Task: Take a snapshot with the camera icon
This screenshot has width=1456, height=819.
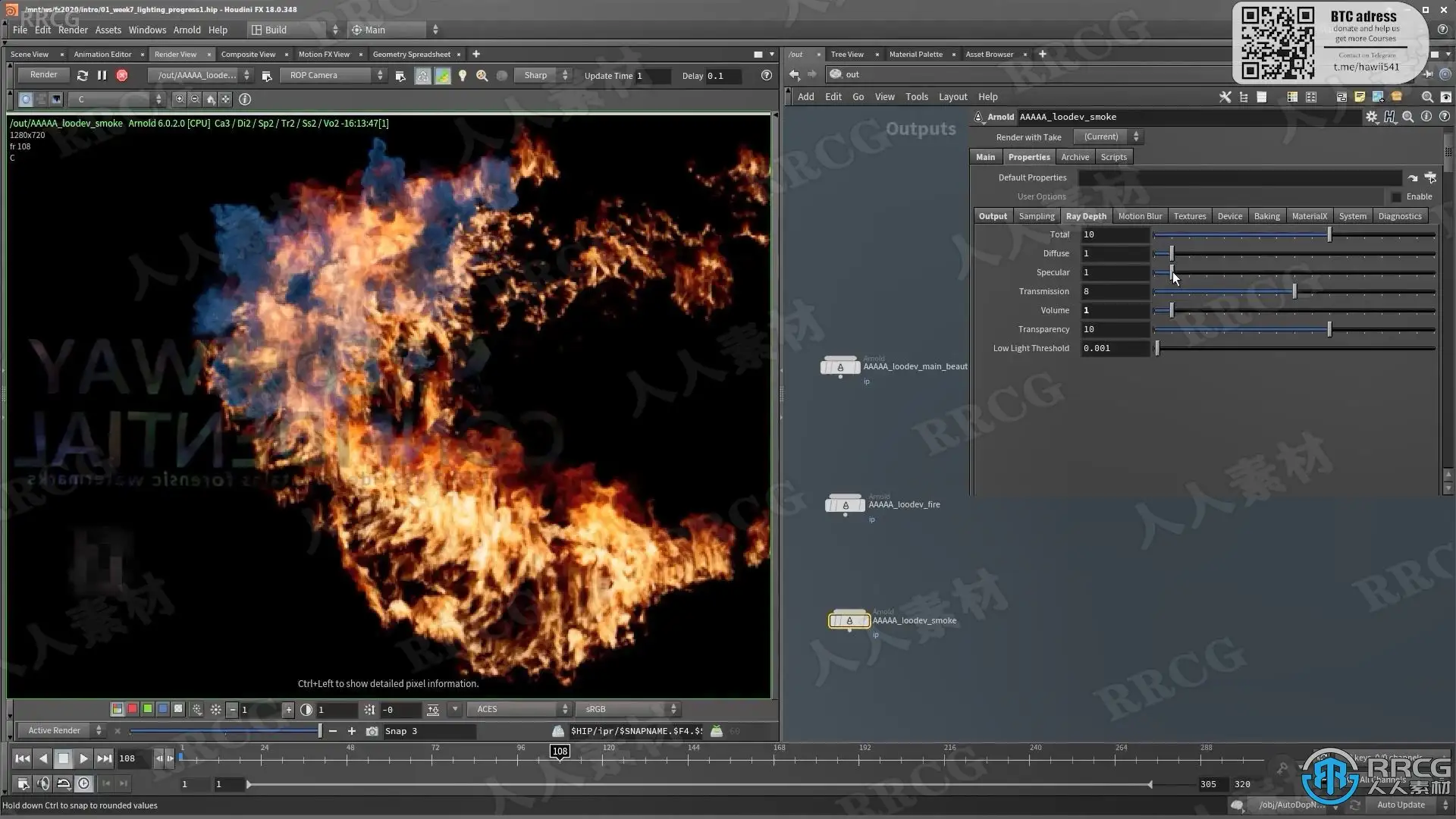Action: 372,731
